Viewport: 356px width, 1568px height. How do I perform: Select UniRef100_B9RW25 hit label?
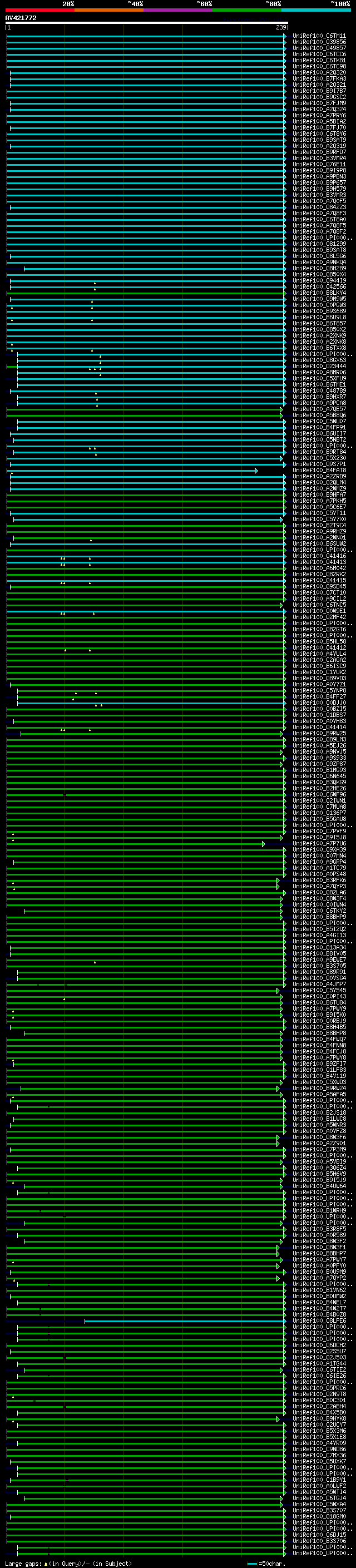point(319,734)
